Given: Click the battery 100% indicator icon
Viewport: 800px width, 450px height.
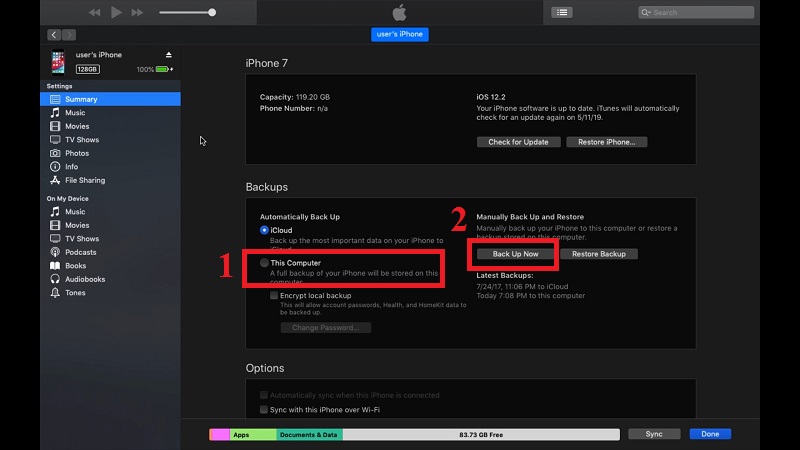Looking at the screenshot, I should click(x=163, y=69).
